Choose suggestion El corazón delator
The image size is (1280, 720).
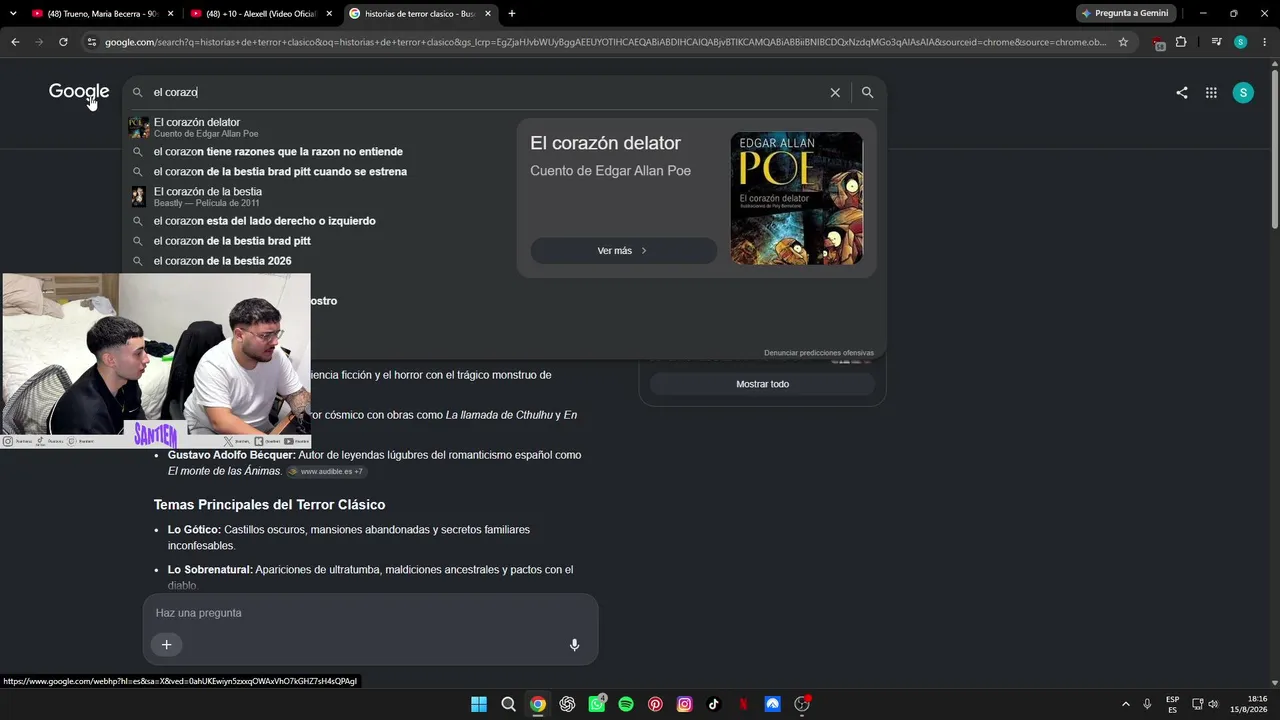(x=319, y=127)
